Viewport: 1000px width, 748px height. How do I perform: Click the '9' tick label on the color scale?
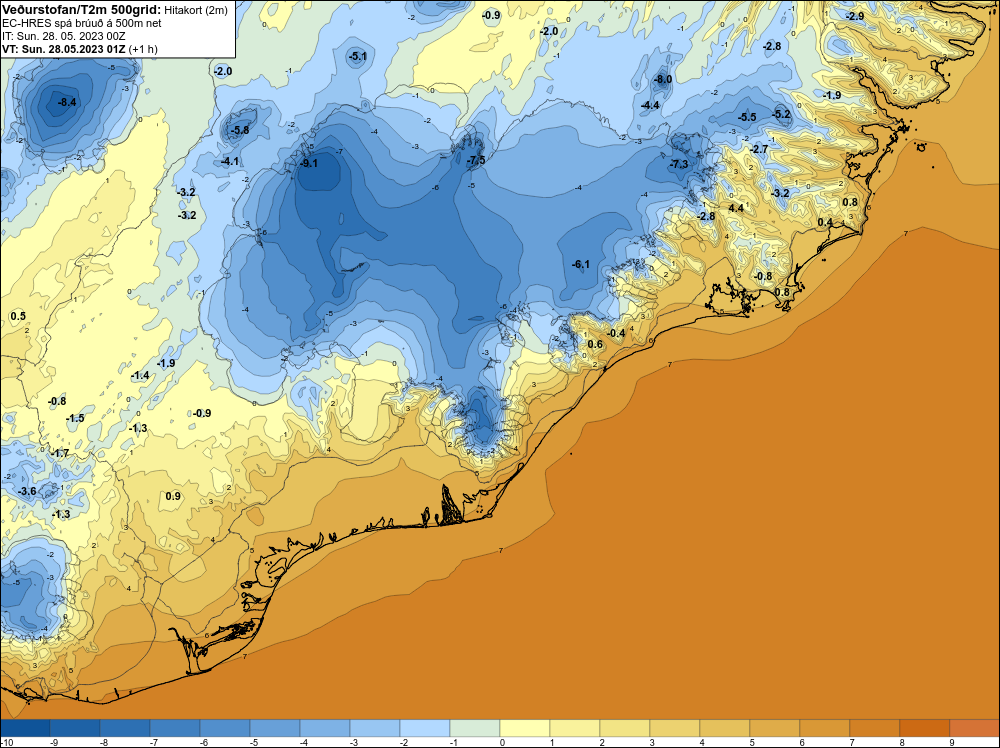pyautogui.click(x=952, y=742)
